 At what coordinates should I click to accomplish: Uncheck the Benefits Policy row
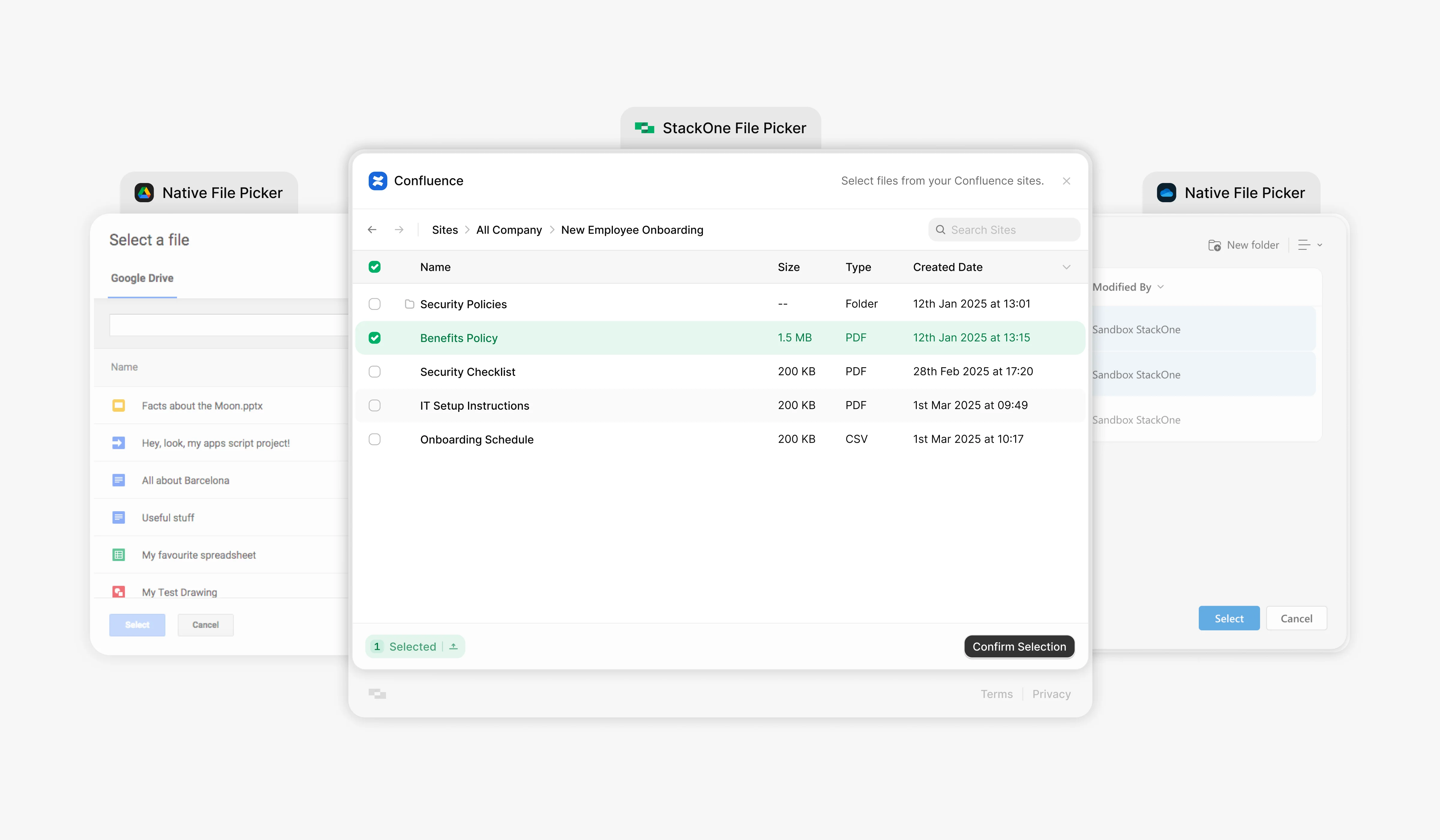(x=375, y=338)
